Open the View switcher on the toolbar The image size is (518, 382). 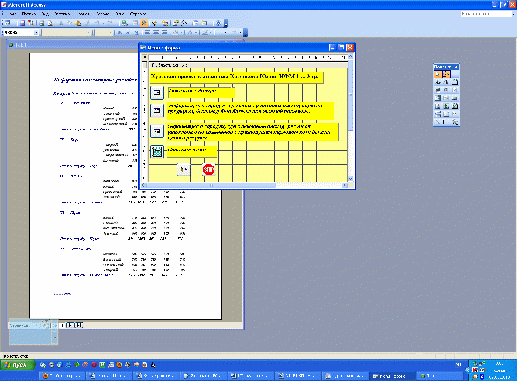tap(7, 23)
